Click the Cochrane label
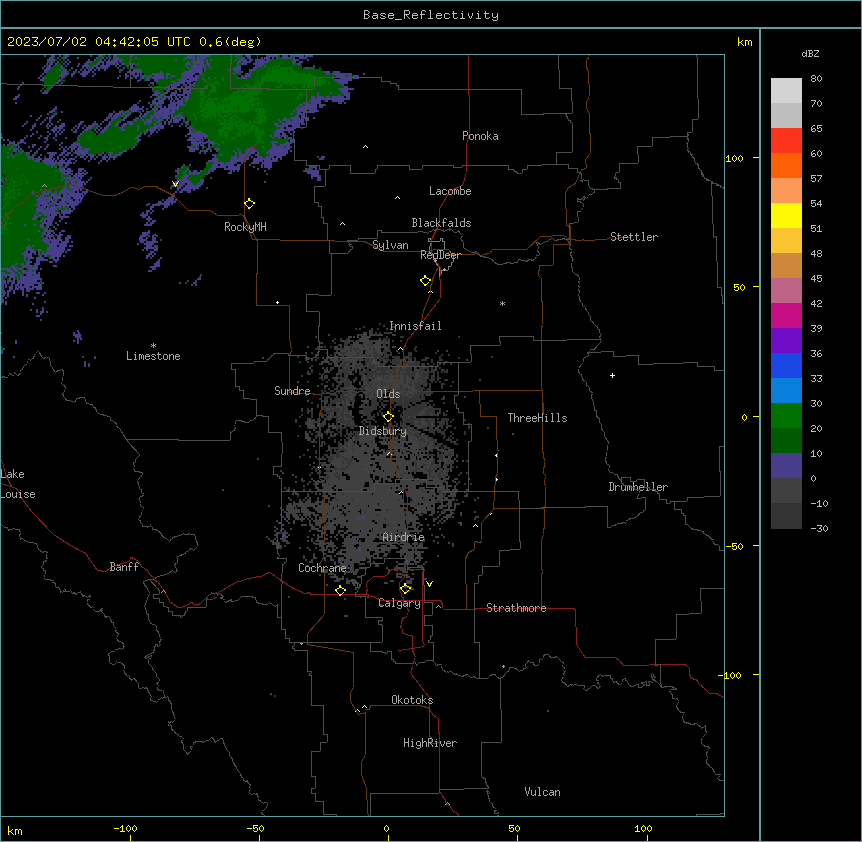862x842 pixels. point(322,568)
